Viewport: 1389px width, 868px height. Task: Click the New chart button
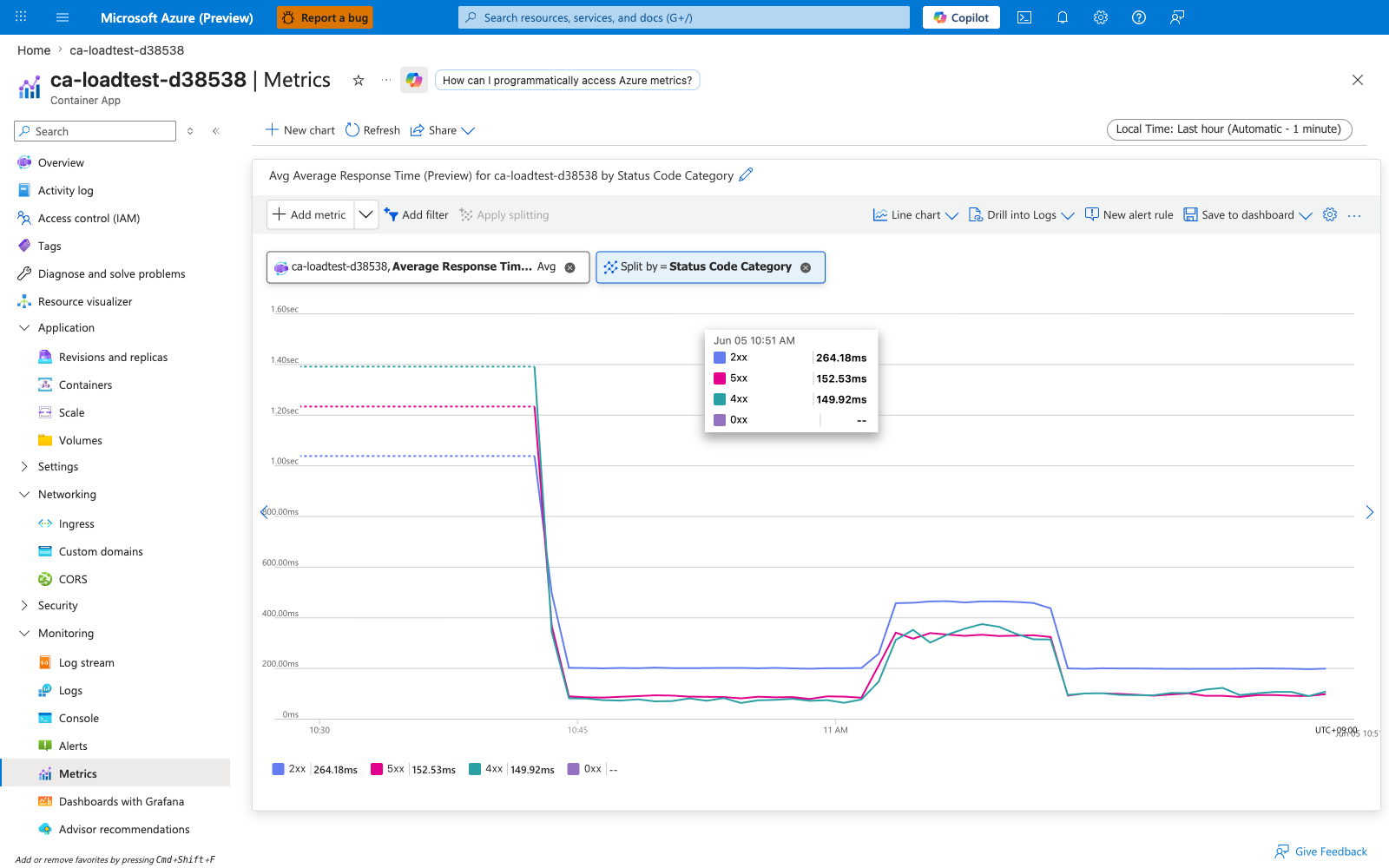[x=300, y=130]
